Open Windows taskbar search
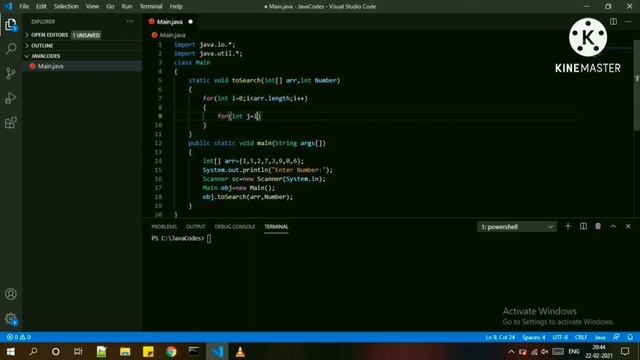Viewport: 640px width, 360px height. click(x=33, y=351)
